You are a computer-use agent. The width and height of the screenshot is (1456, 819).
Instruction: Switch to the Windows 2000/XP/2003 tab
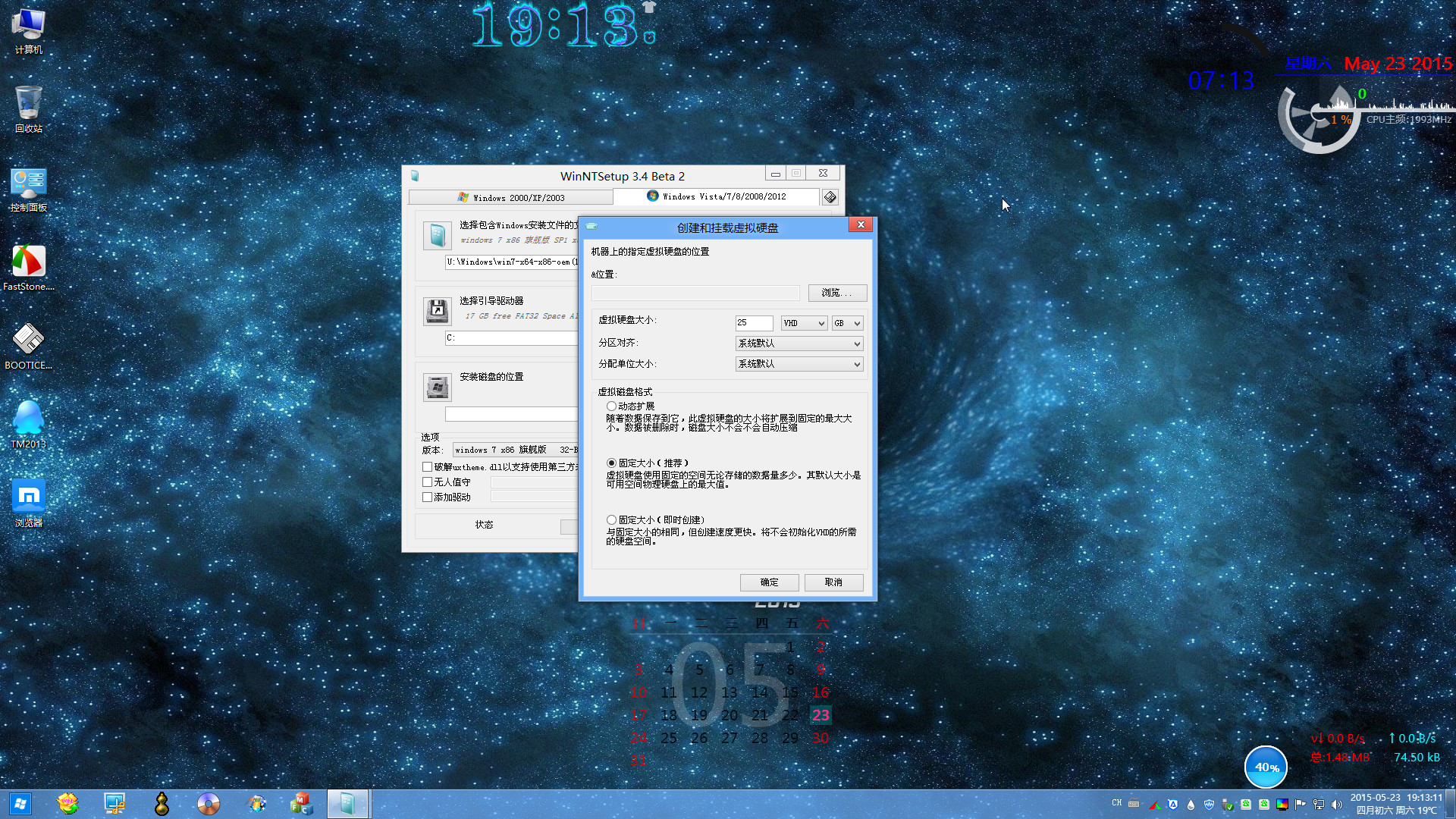[x=511, y=197]
